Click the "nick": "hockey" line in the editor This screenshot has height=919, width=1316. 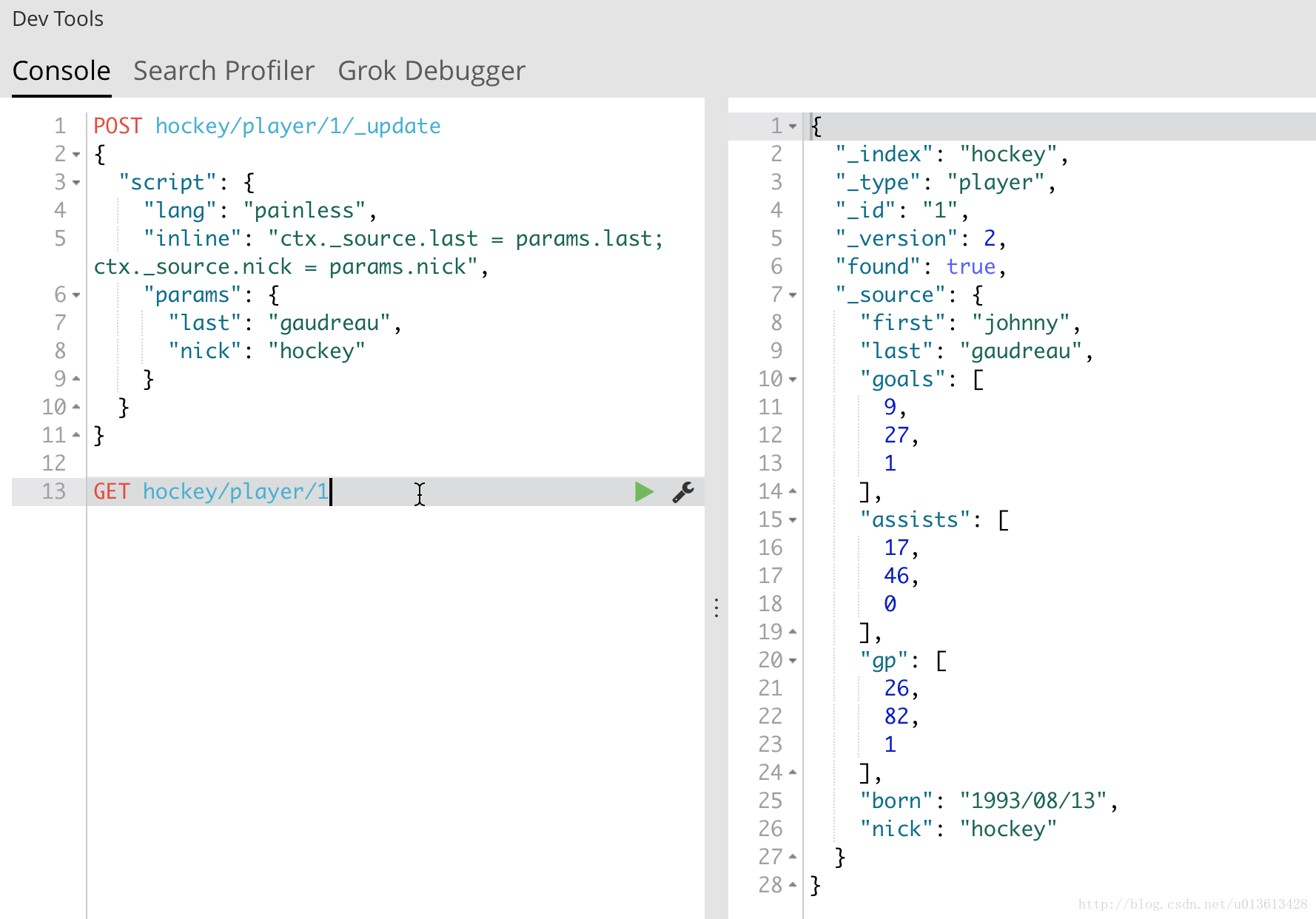pos(267,351)
